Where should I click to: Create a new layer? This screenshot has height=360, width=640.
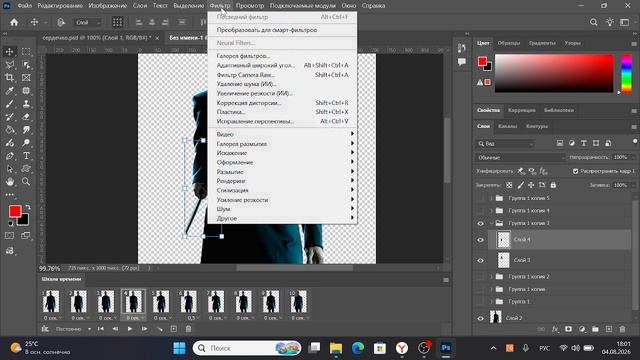click(x=609, y=329)
